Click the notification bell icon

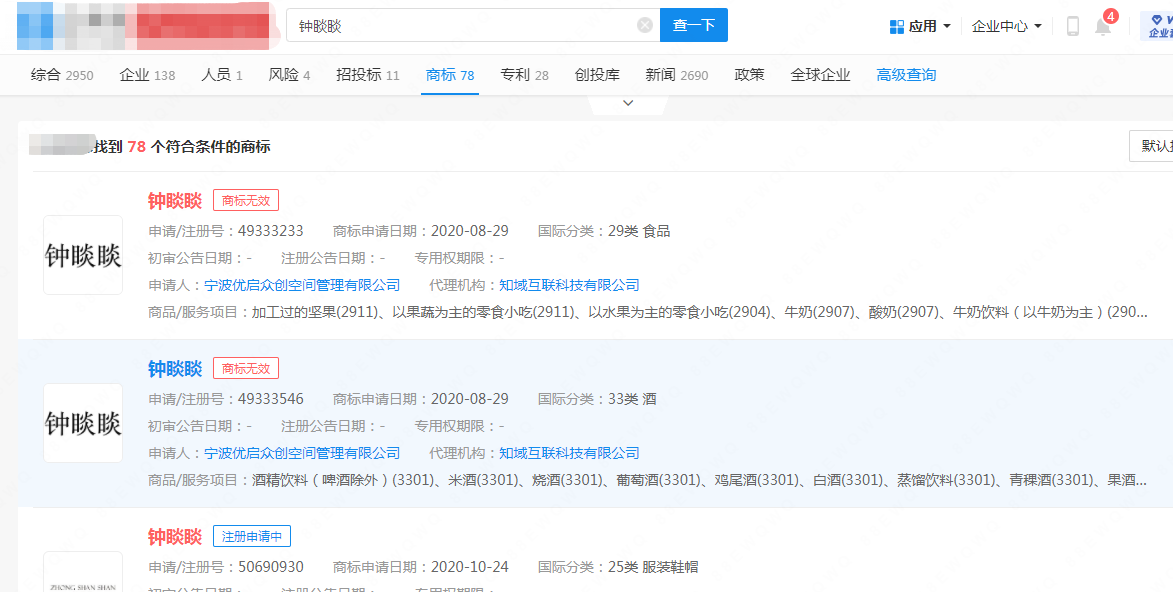(x=1102, y=27)
